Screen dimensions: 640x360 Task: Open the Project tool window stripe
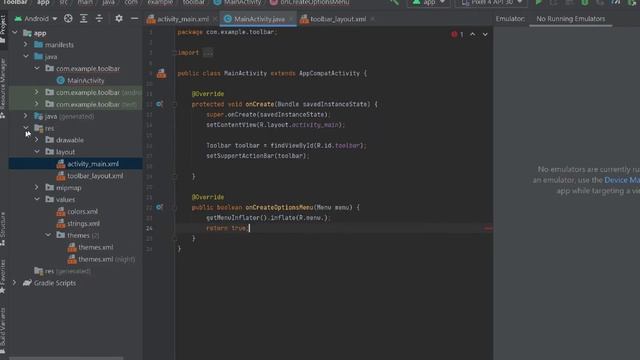pyautogui.click(x=3, y=28)
